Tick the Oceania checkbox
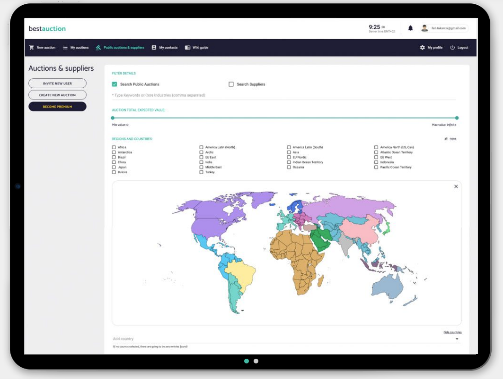Screen dimensions: 503x379 (289, 167)
